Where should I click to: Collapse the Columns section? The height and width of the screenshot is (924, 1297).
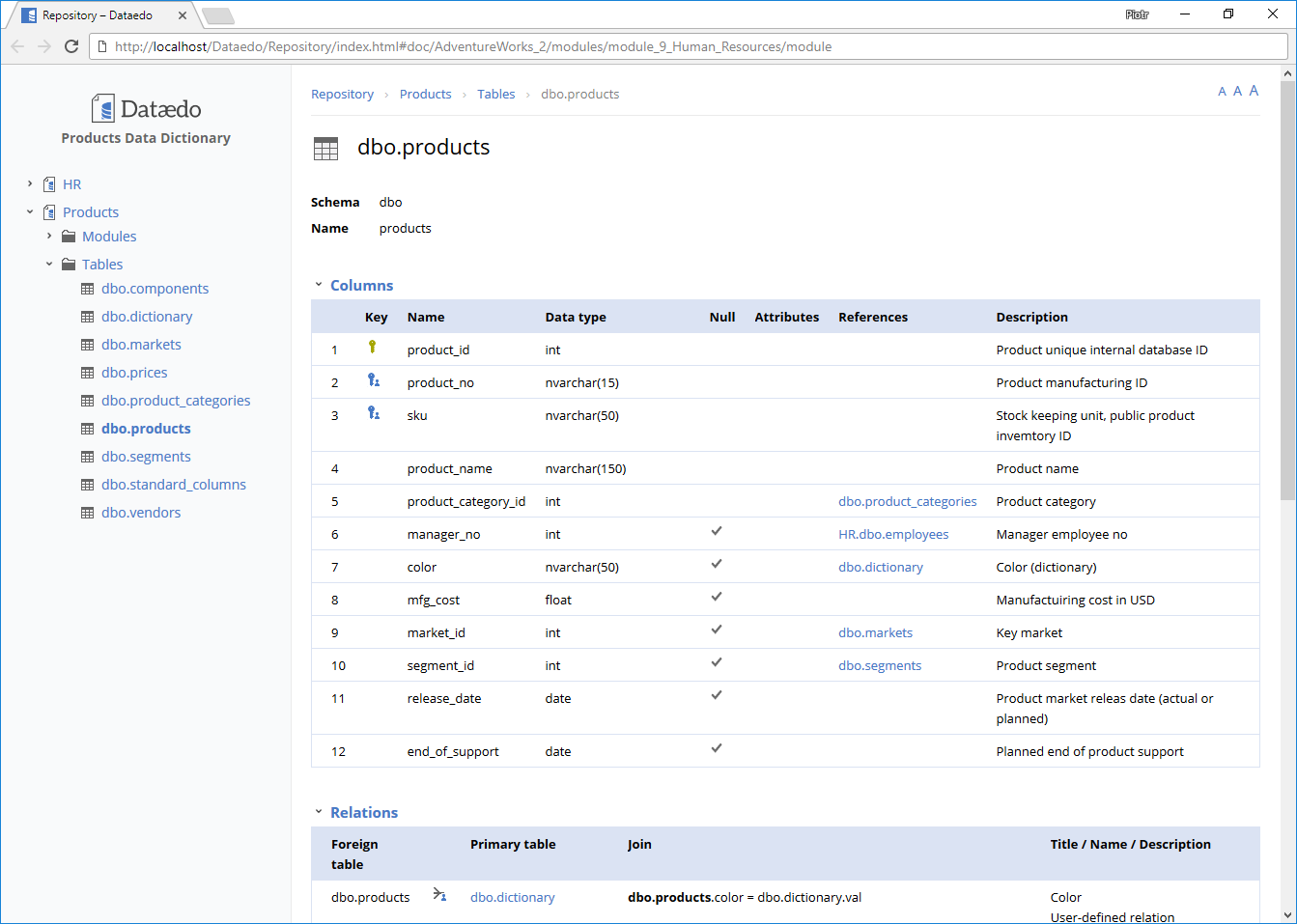[319, 285]
